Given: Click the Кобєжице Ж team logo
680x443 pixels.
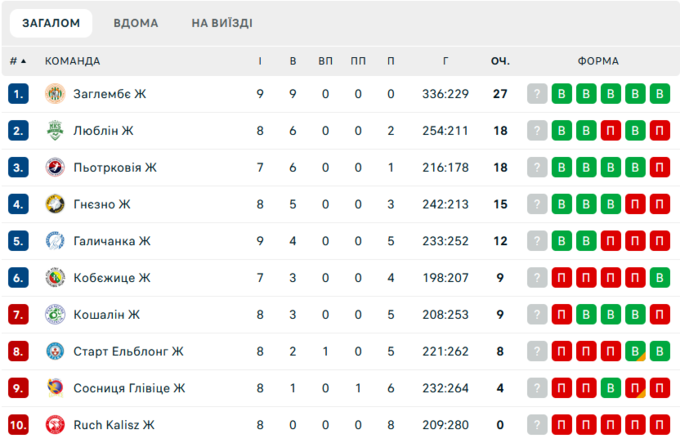Looking at the screenshot, I should point(54,278).
